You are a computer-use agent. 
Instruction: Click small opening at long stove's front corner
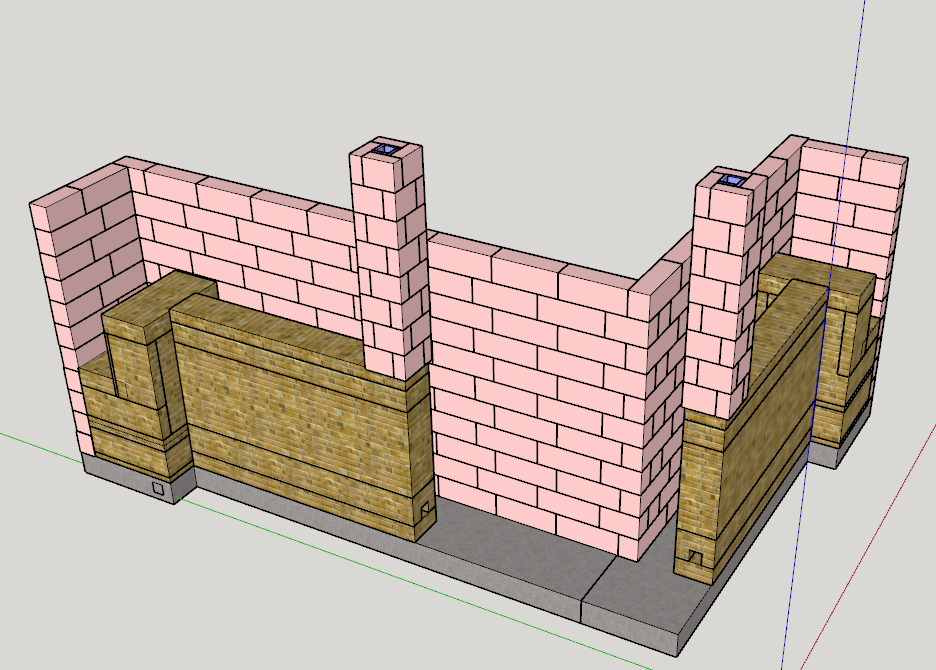[x=424, y=511]
